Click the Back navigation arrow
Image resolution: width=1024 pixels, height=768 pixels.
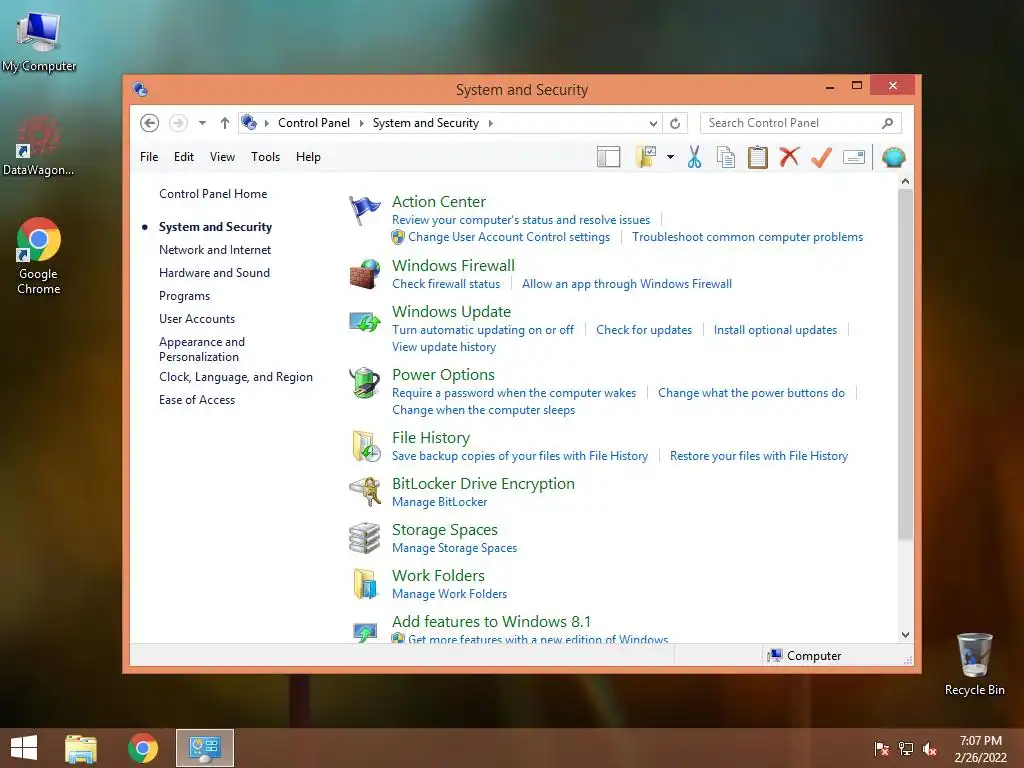(150, 123)
